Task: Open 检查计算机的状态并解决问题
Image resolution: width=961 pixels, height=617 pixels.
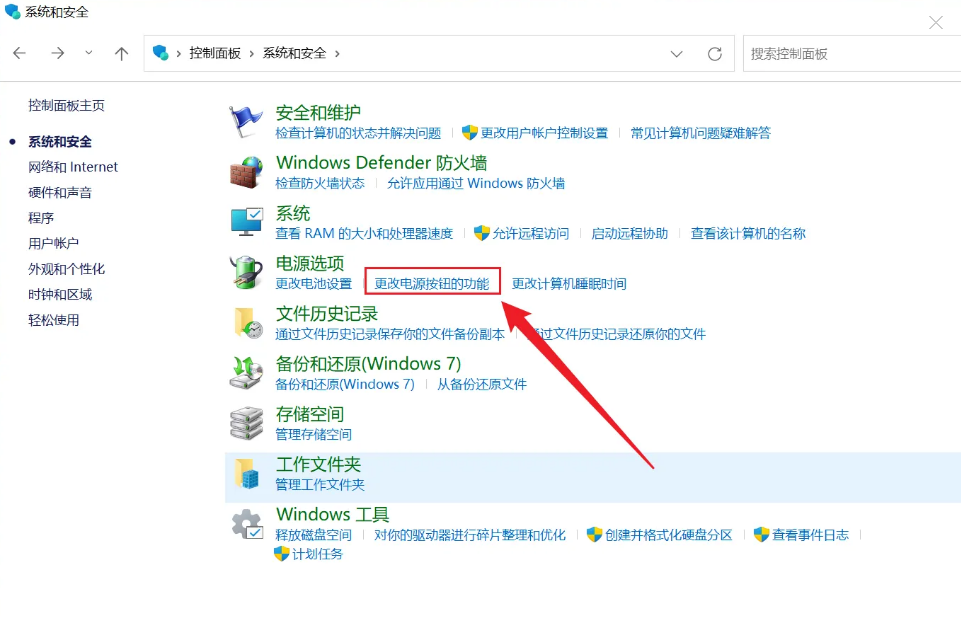Action: click(x=358, y=133)
